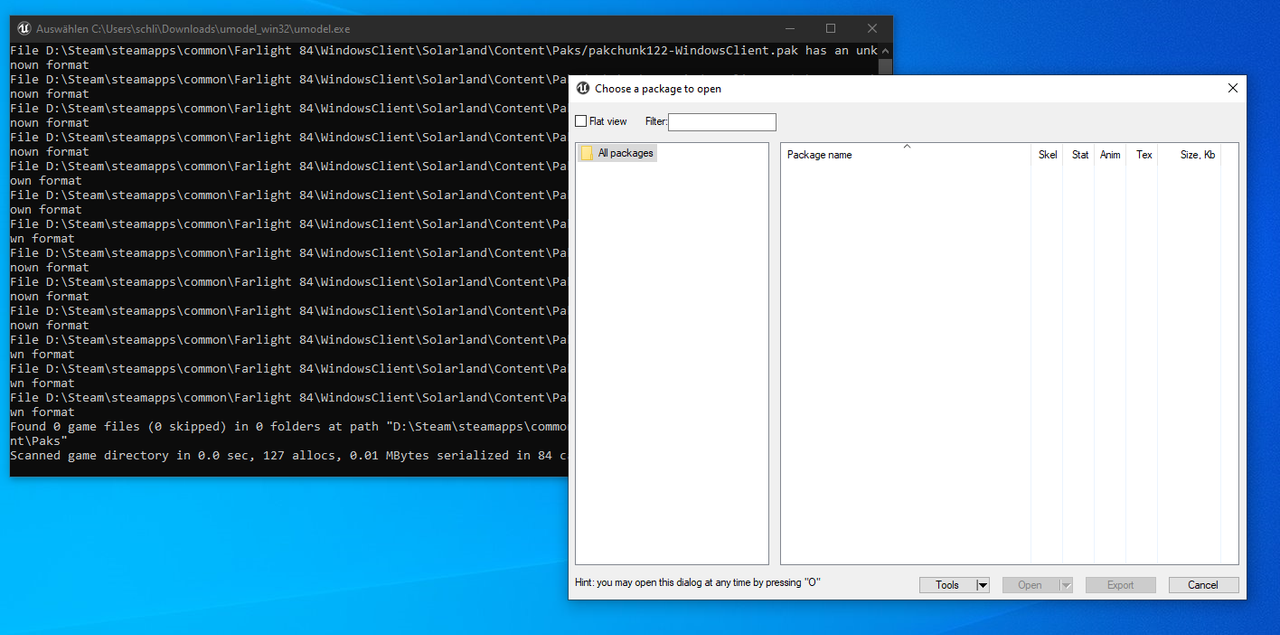Click the console vertical scrollbar thumb
1280x635 pixels.
point(885,67)
